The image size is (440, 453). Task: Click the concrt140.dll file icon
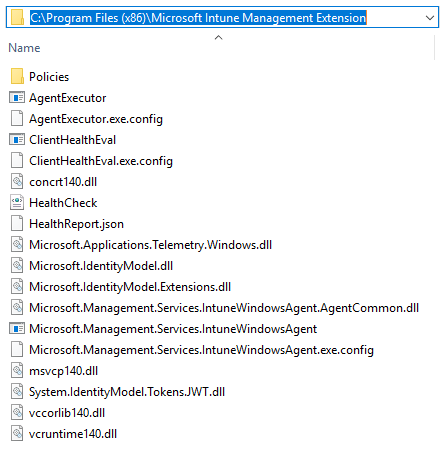17,182
